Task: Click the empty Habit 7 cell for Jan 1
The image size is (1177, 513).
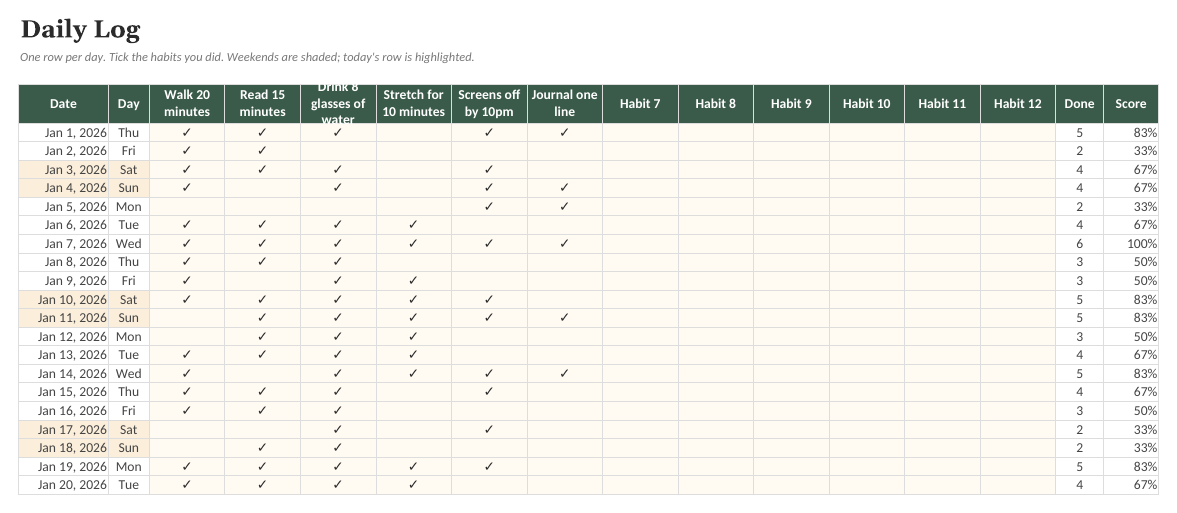Action: pos(640,132)
